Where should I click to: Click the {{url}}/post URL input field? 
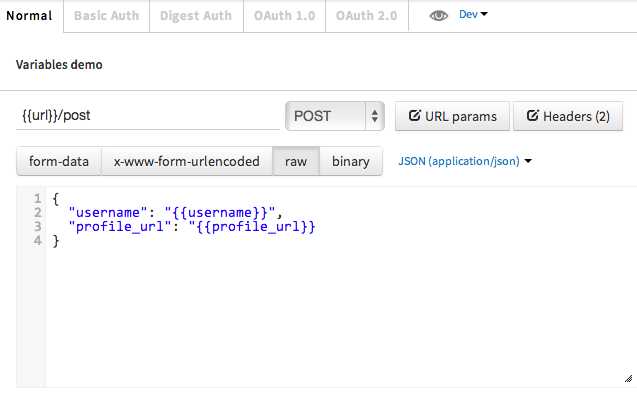click(x=147, y=116)
